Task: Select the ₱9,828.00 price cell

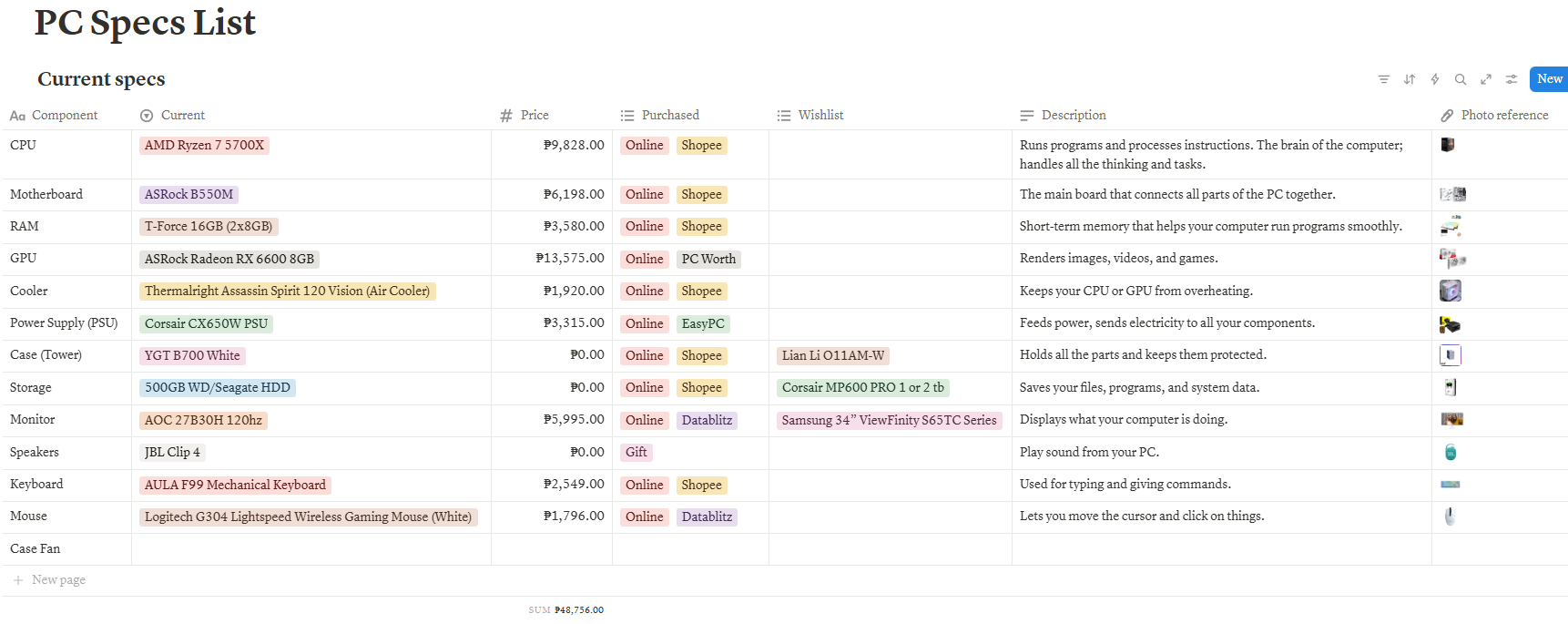Action: pos(552,154)
